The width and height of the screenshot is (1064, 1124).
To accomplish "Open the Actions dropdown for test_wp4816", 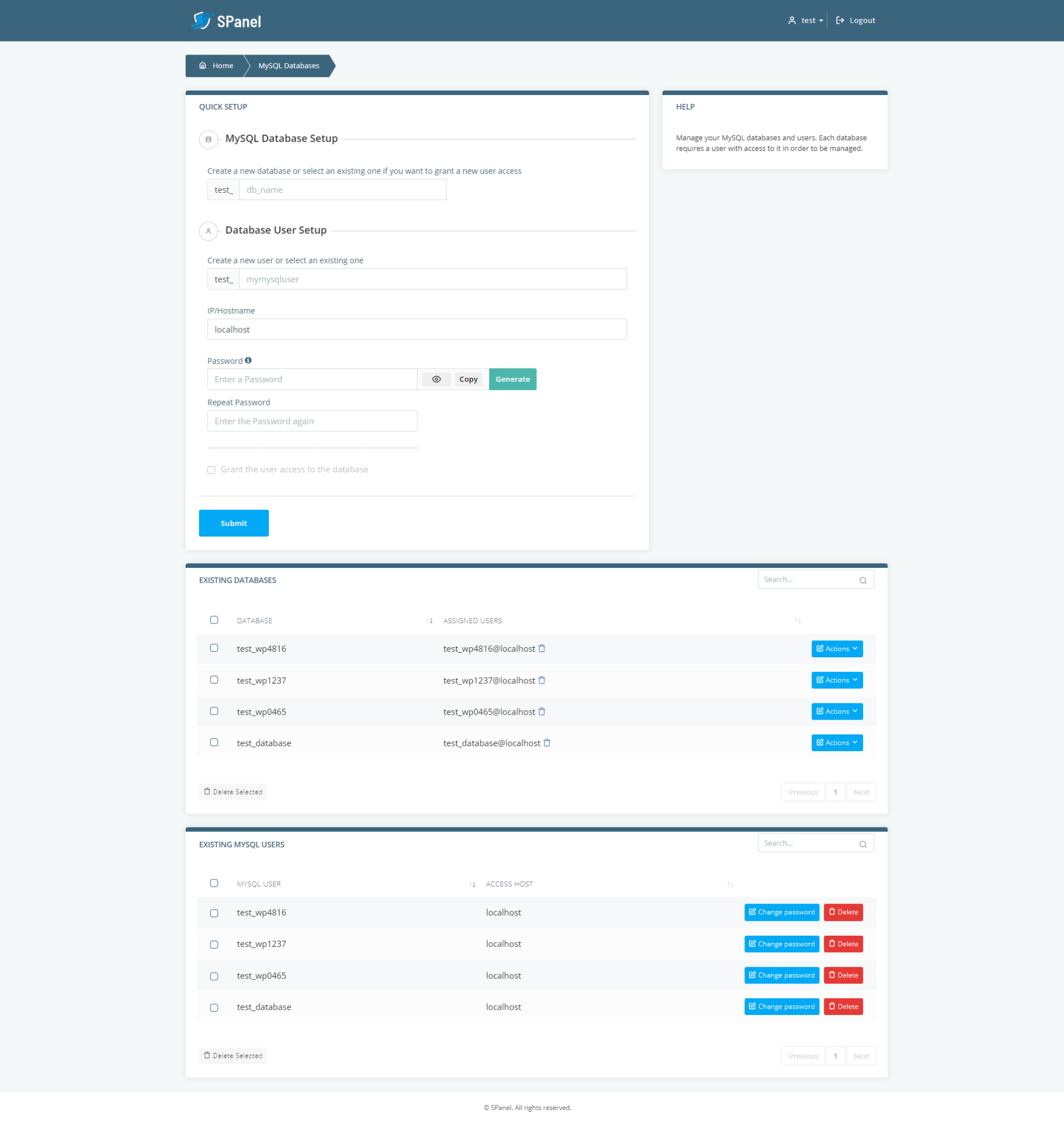I will [x=837, y=648].
